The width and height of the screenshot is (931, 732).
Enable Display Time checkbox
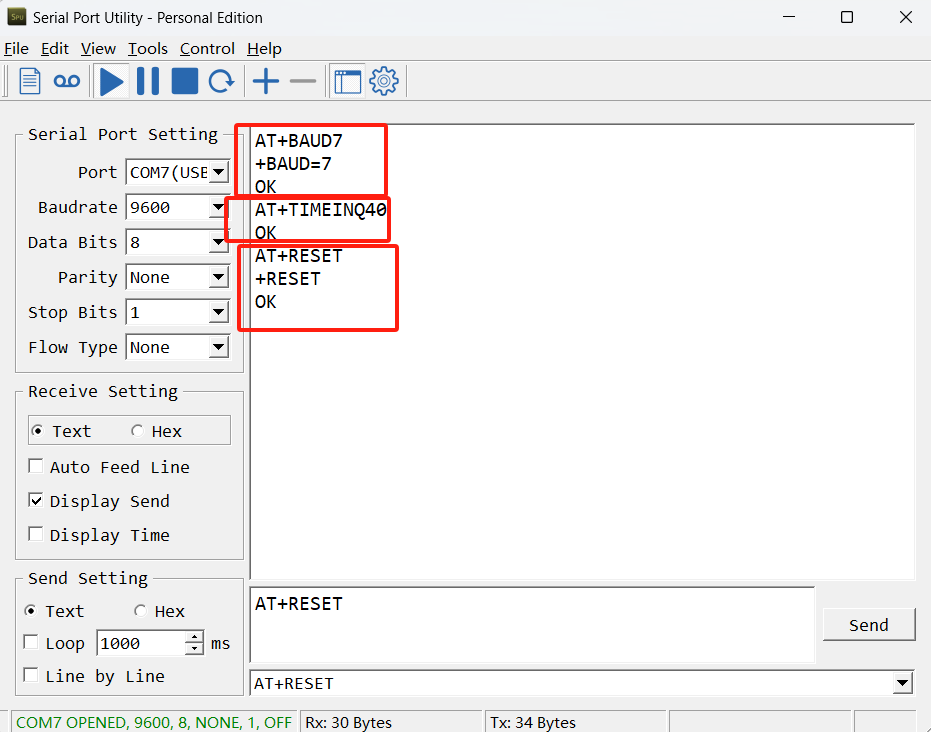pos(36,534)
